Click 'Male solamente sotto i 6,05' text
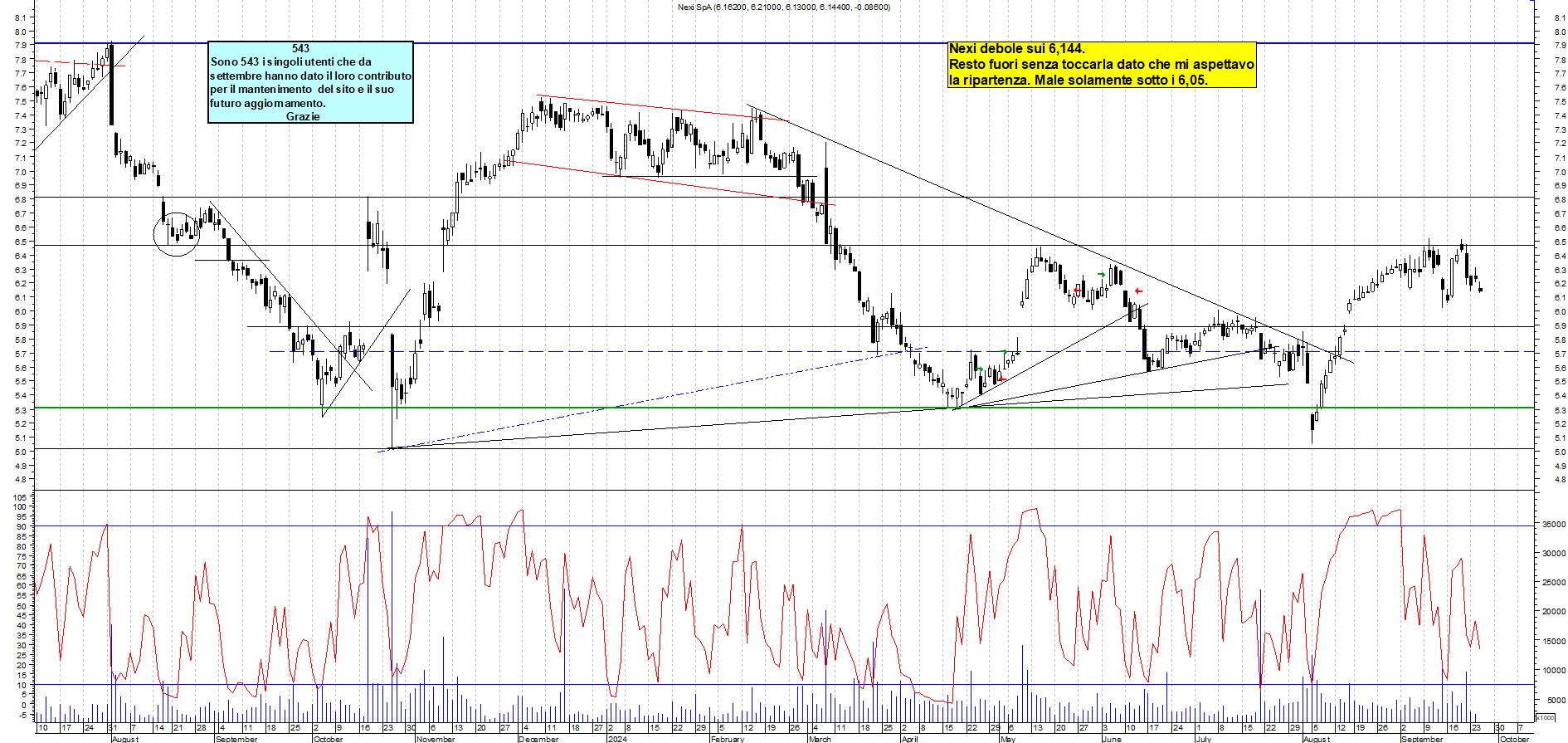1568x743 pixels. coord(1120,81)
